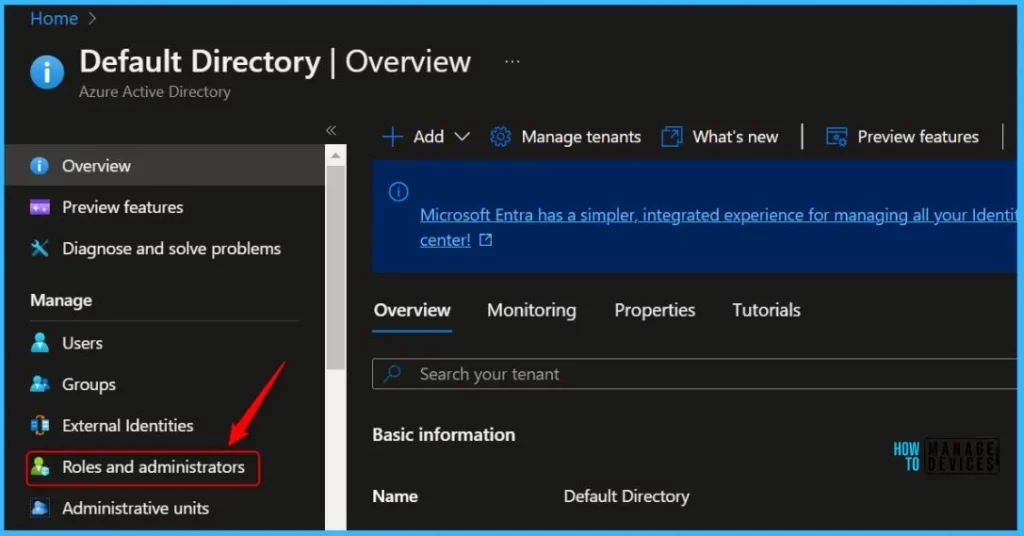Expand the Add dropdown chevron
The height and width of the screenshot is (536, 1024).
[x=462, y=137]
